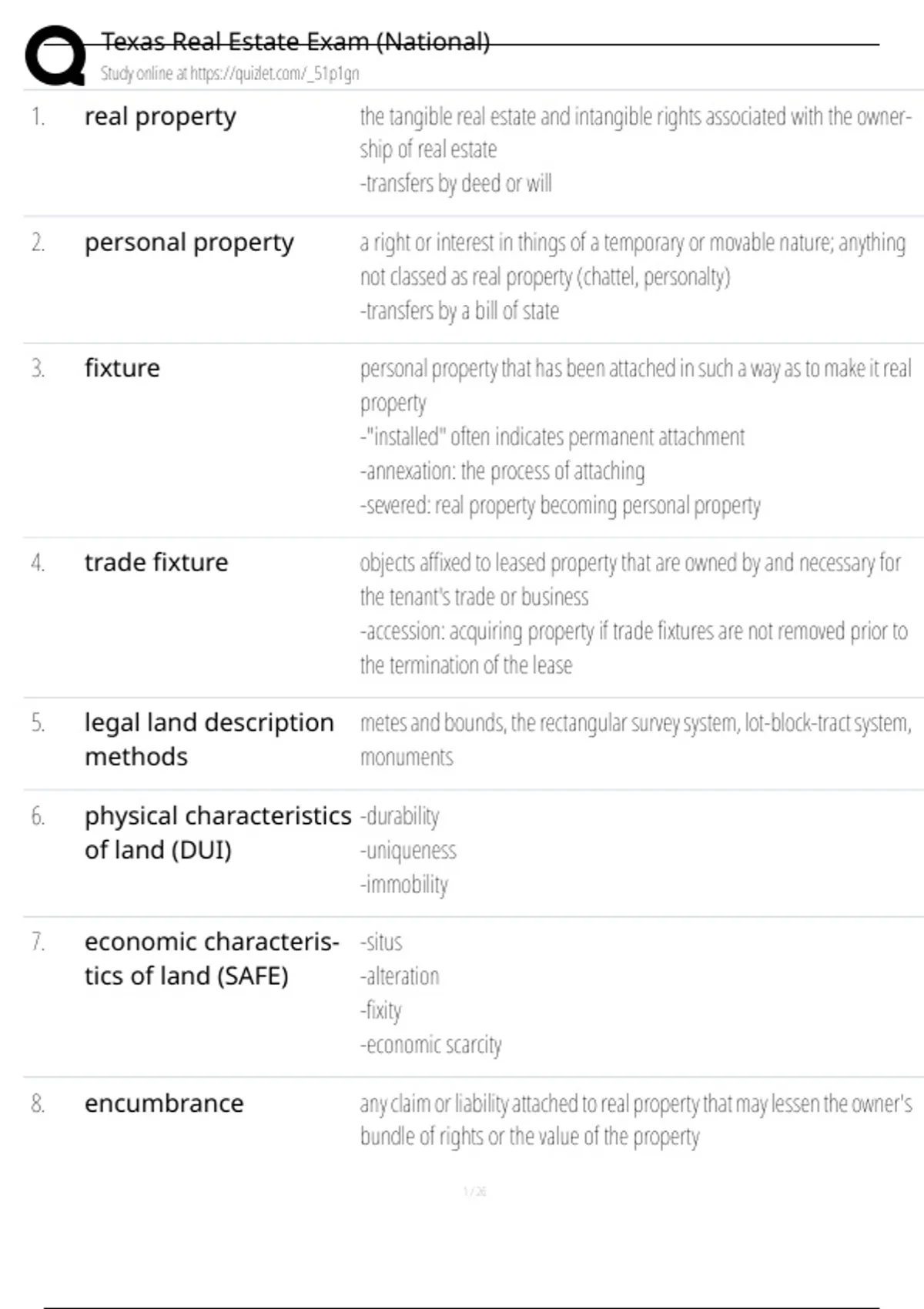
Task: Select the term 'real property'
Action: [x=160, y=117]
